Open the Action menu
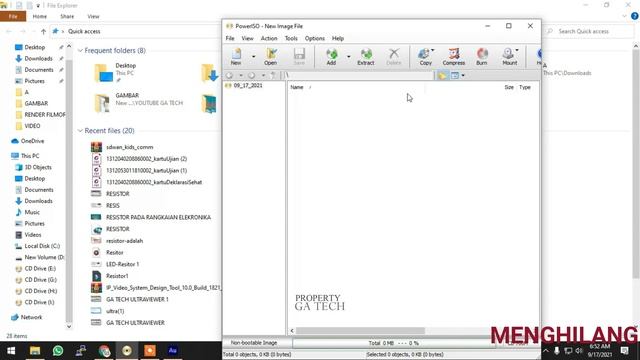Viewport: 640px width, 360px height. click(269, 38)
